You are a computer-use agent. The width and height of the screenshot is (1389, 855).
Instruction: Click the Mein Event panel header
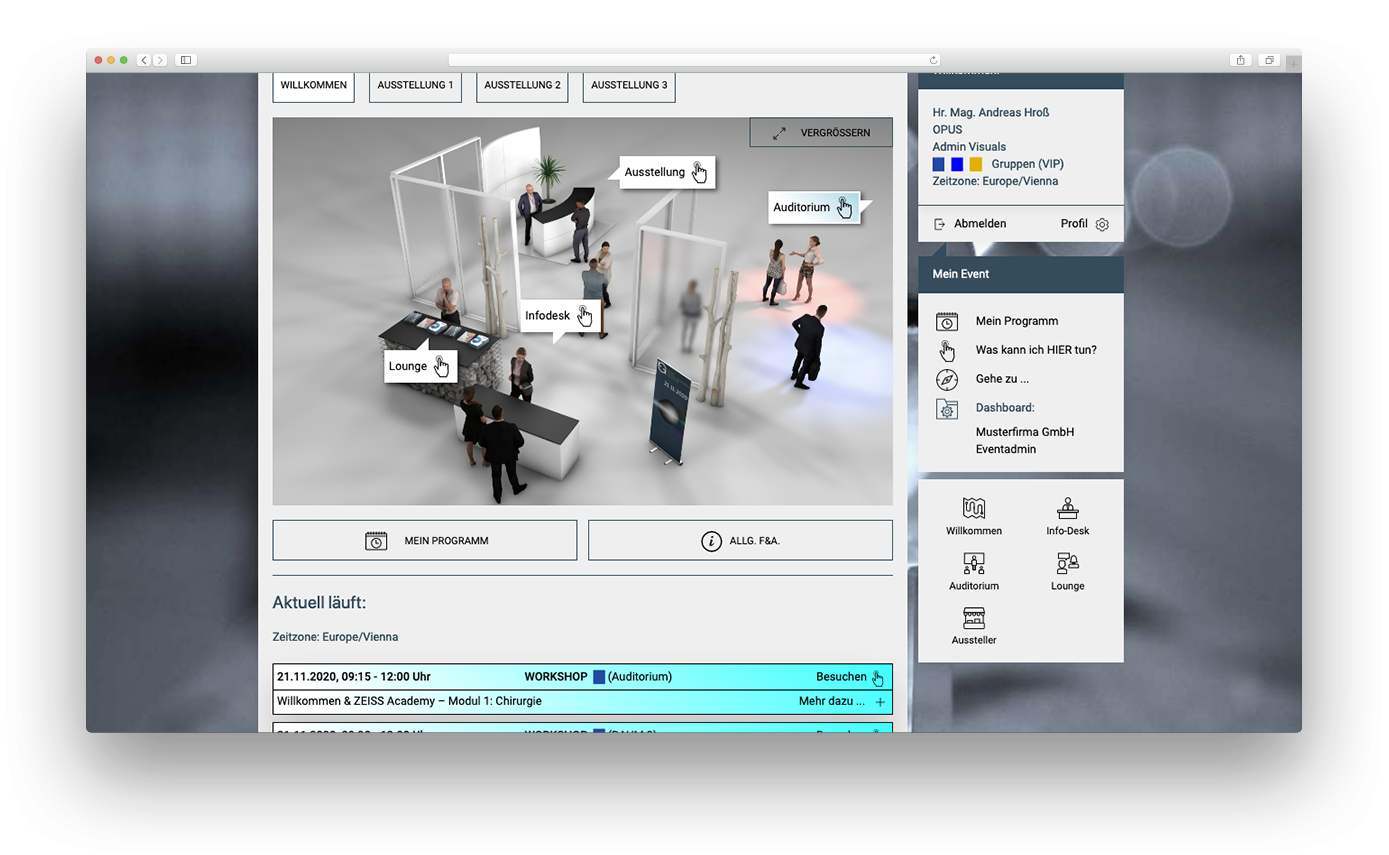pos(1021,274)
